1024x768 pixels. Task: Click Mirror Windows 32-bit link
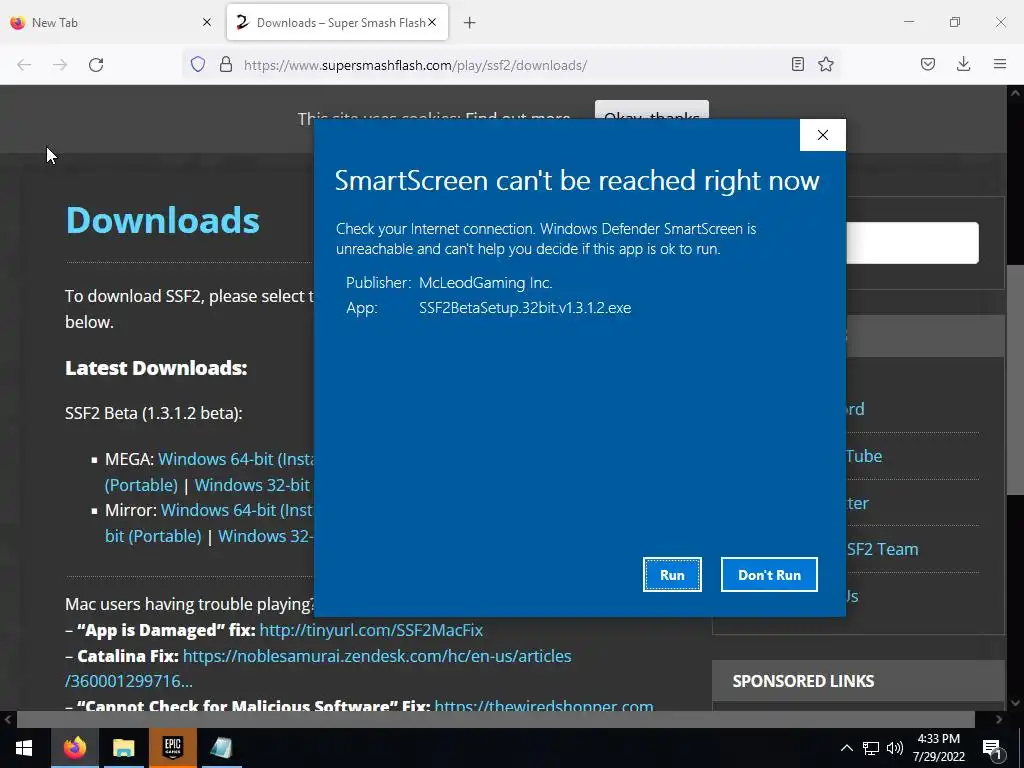(x=265, y=536)
